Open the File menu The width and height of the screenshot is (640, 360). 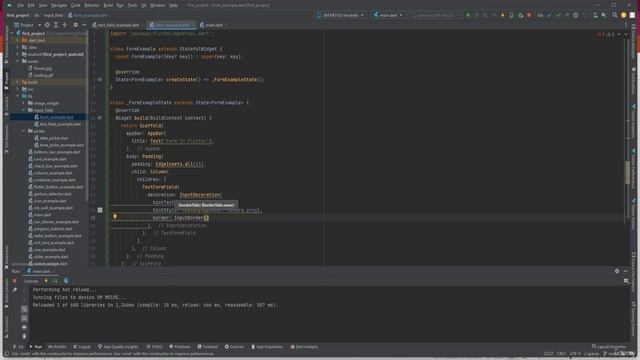[20, 5]
